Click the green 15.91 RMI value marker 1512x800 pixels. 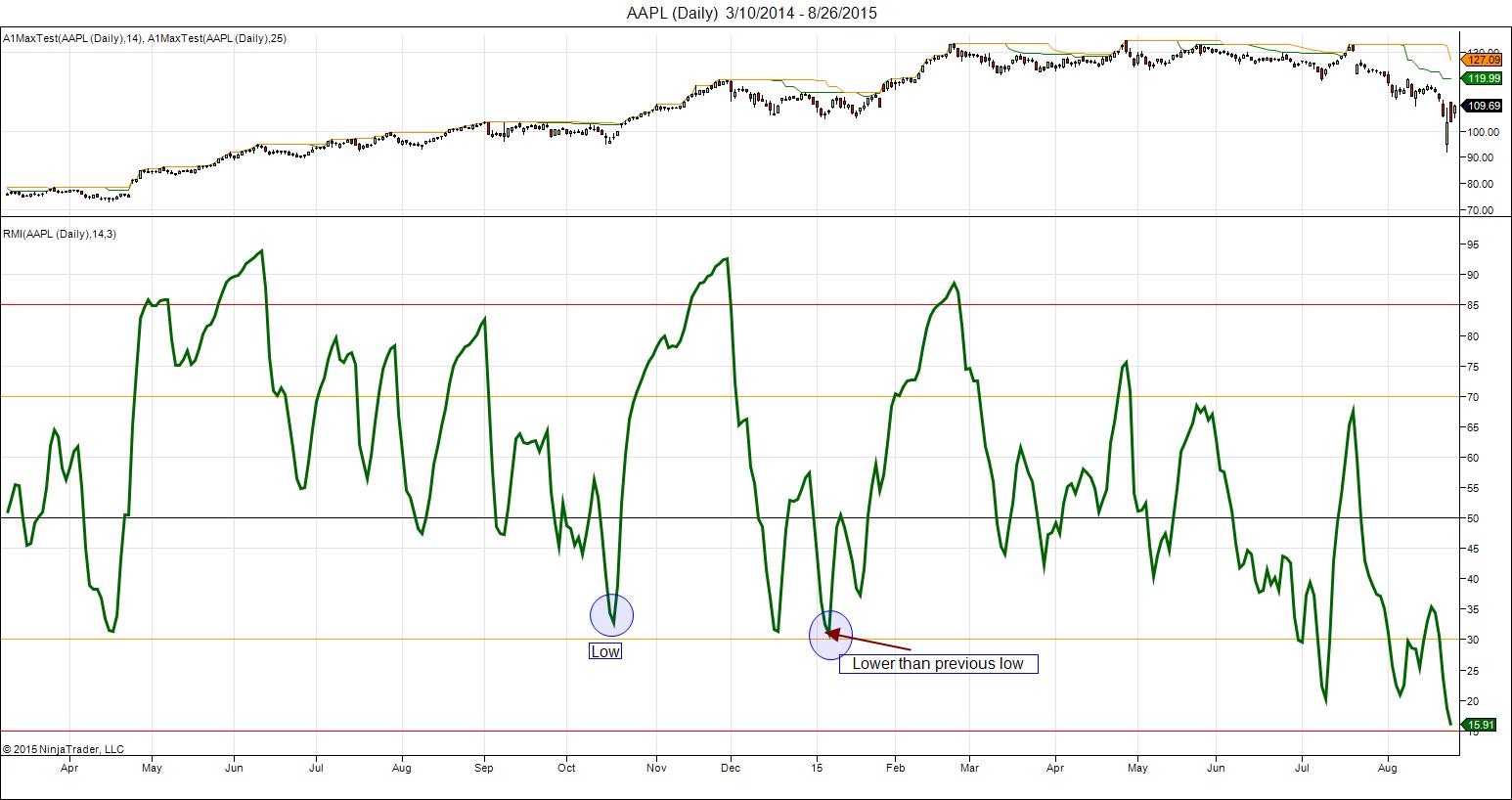1477,725
